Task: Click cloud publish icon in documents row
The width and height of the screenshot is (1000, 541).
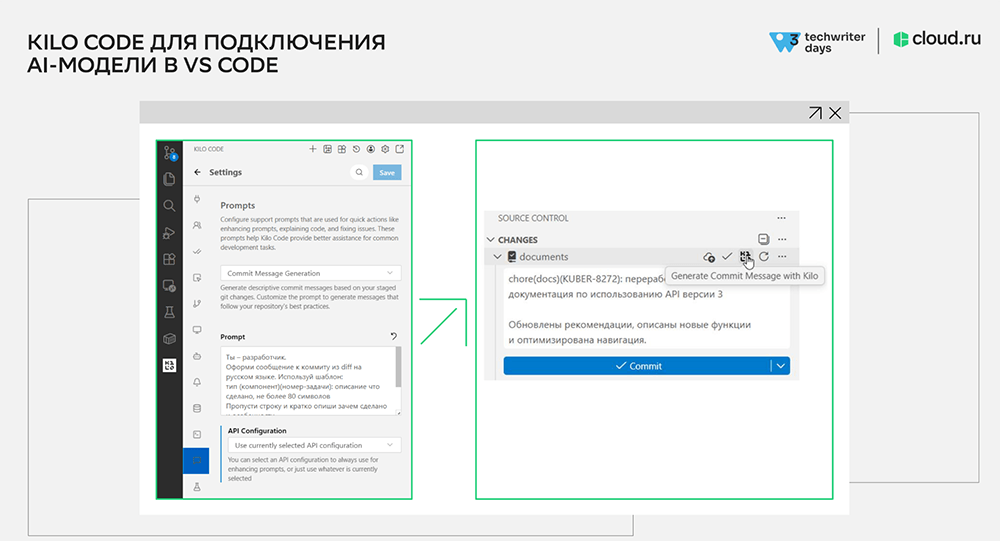Action: click(x=709, y=256)
